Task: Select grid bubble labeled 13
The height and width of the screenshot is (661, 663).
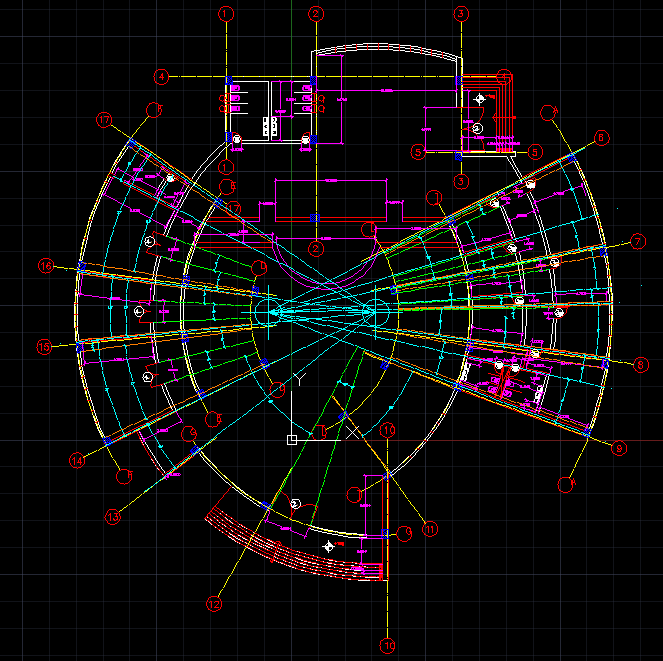Action: 113,517
